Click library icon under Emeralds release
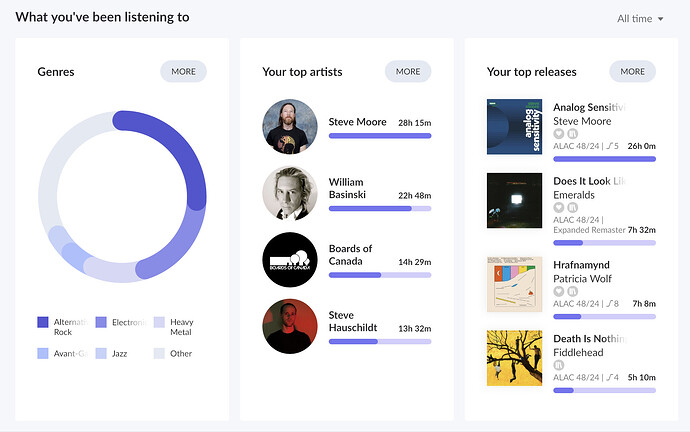Viewport: 690px width, 432px height. [x=573, y=207]
